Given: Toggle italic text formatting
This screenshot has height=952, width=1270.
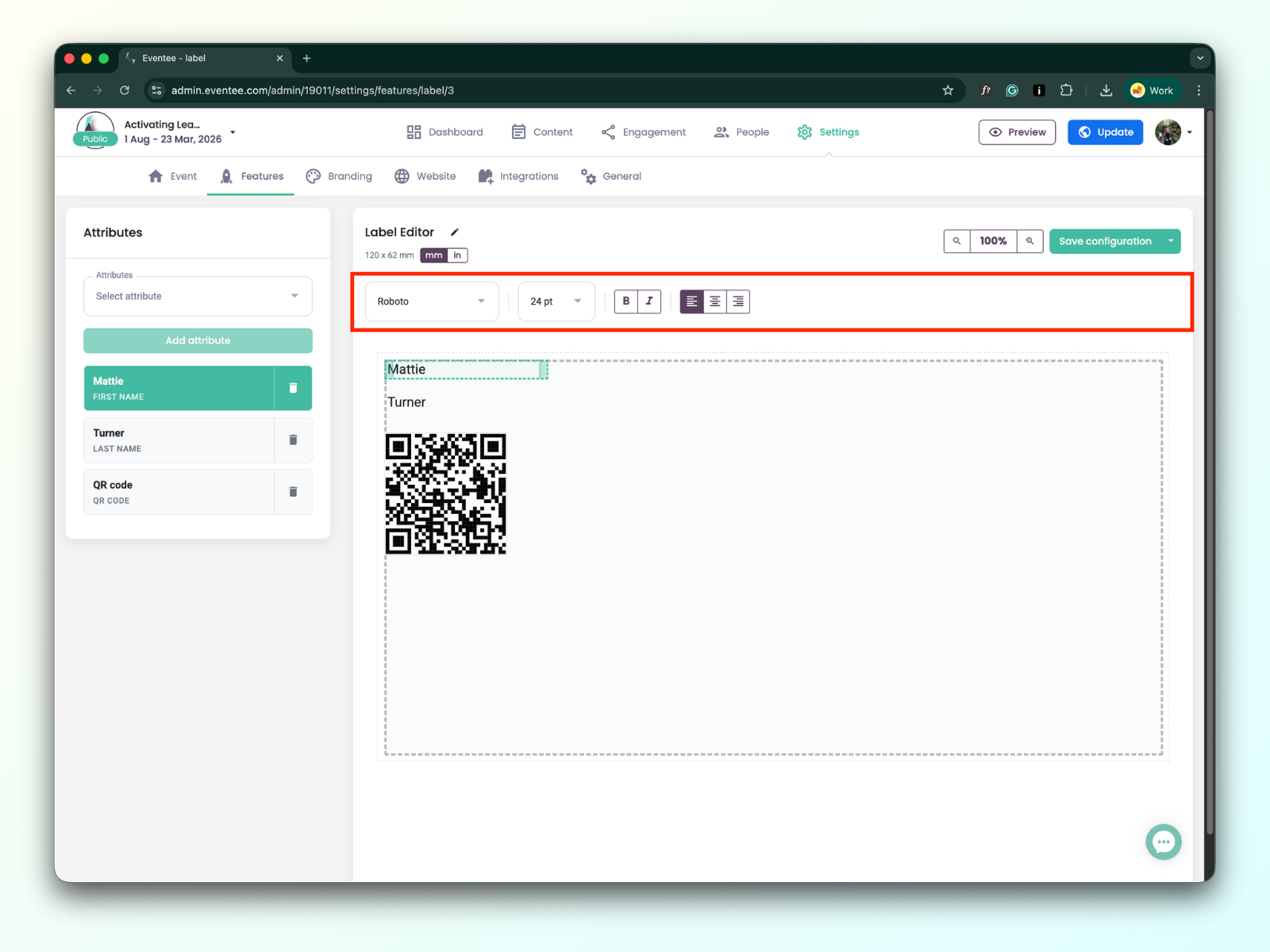Looking at the screenshot, I should (x=649, y=301).
